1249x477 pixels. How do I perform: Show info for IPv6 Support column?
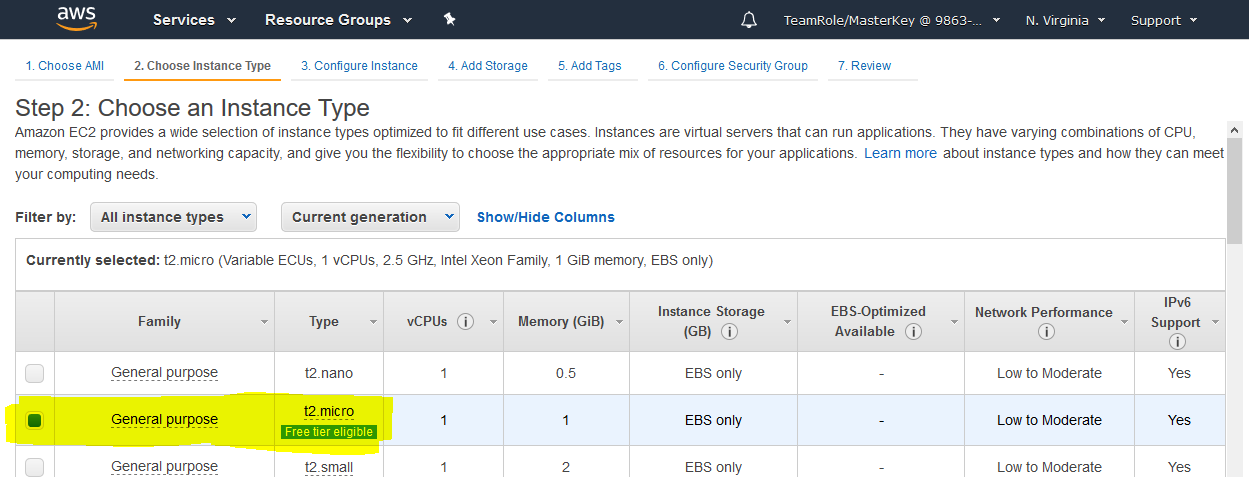[x=1177, y=341]
